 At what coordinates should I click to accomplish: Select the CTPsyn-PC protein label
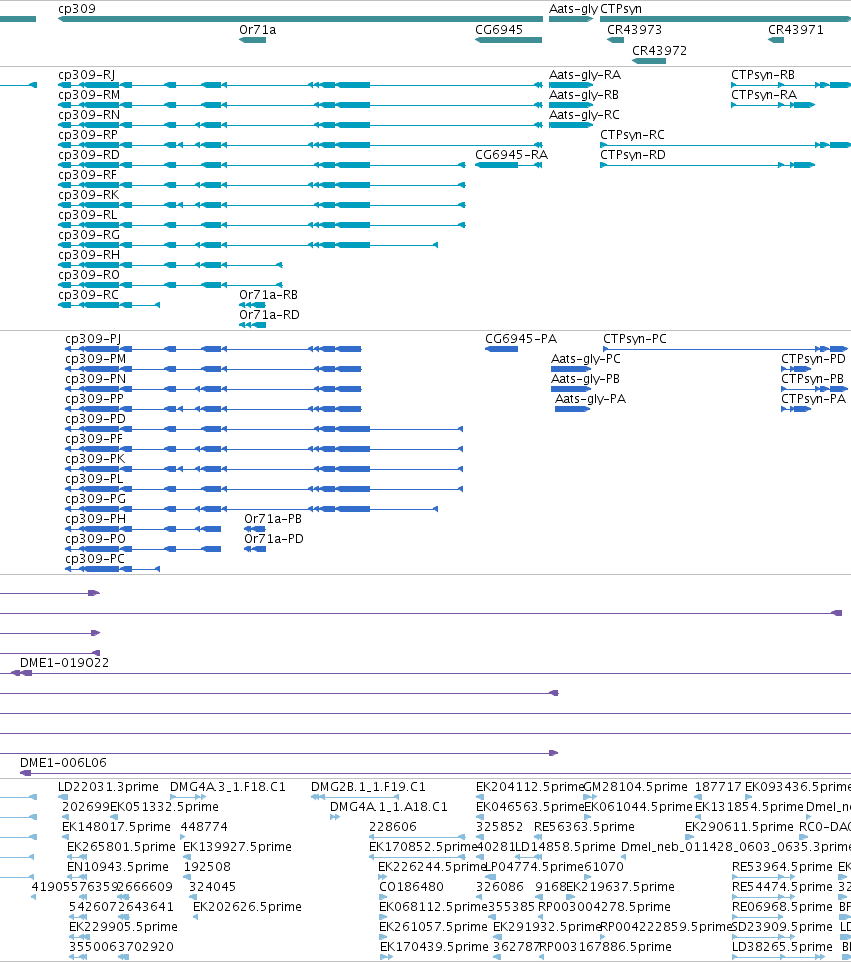pyautogui.click(x=634, y=339)
